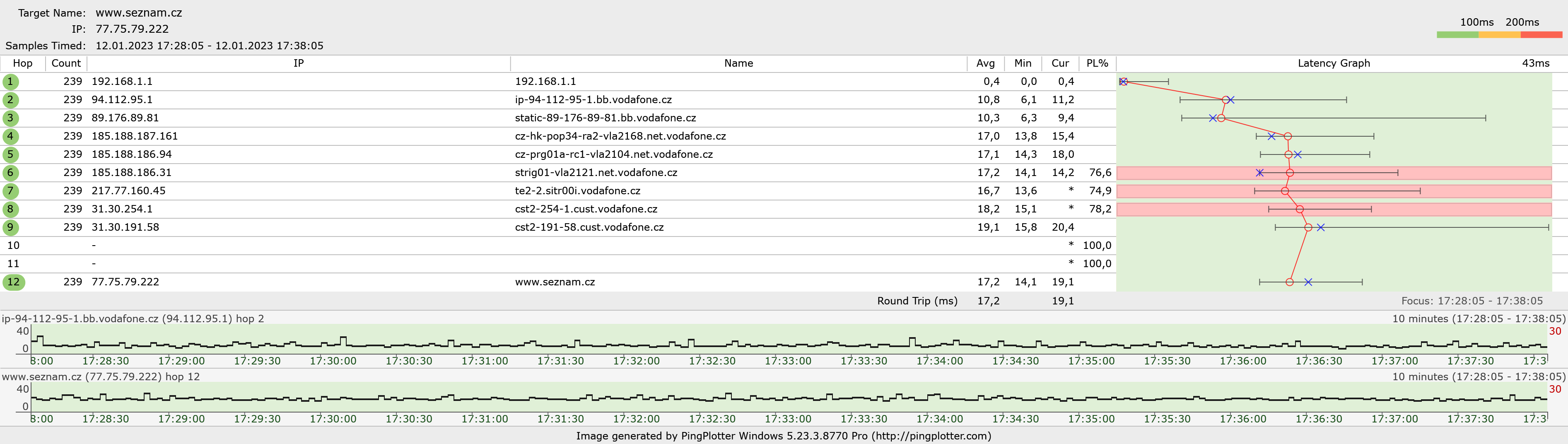1568x444 pixels.
Task: Click the green 100ms latency legend bar
Action: pos(1457,35)
